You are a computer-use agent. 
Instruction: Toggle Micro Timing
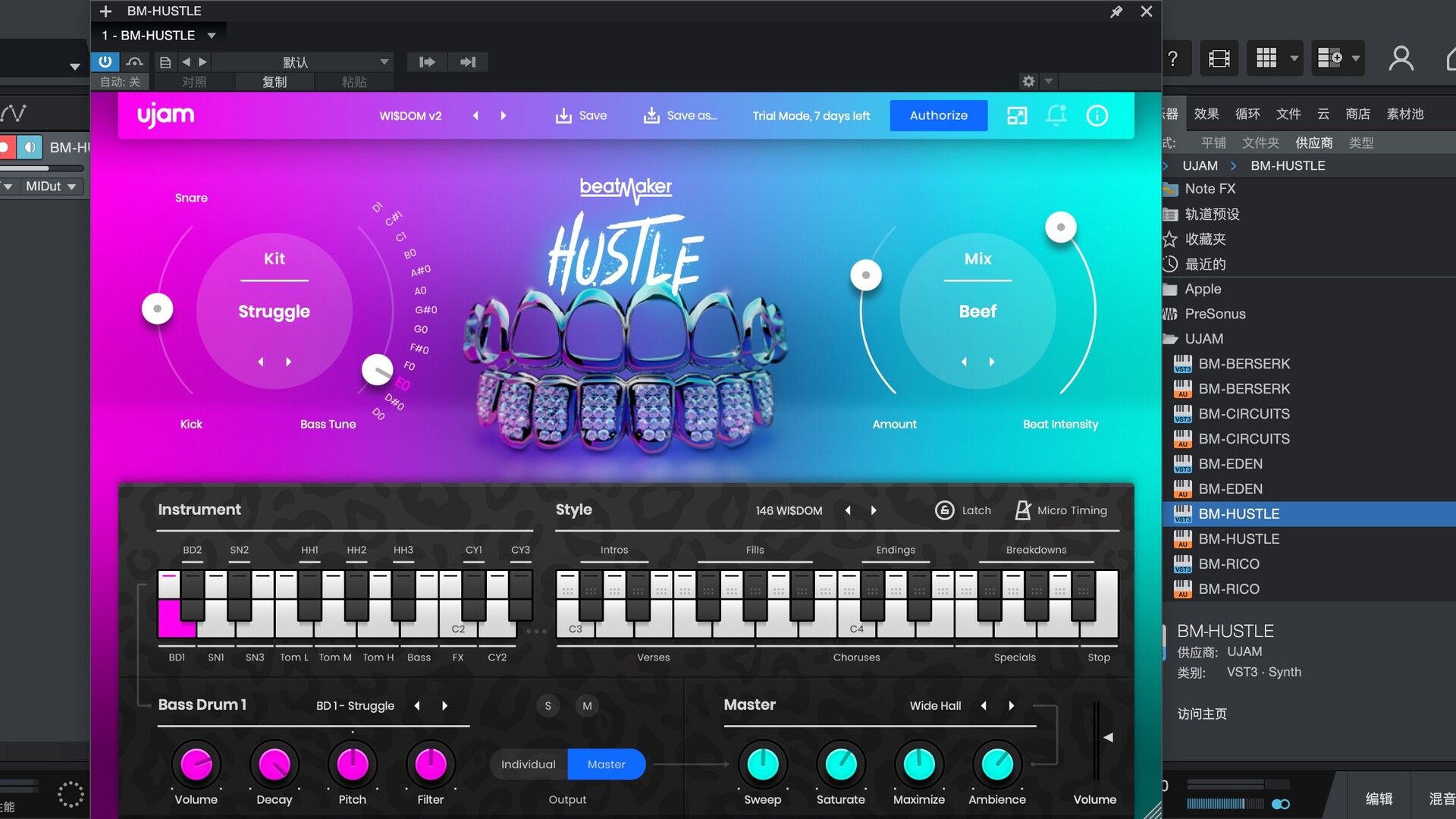(x=1061, y=510)
